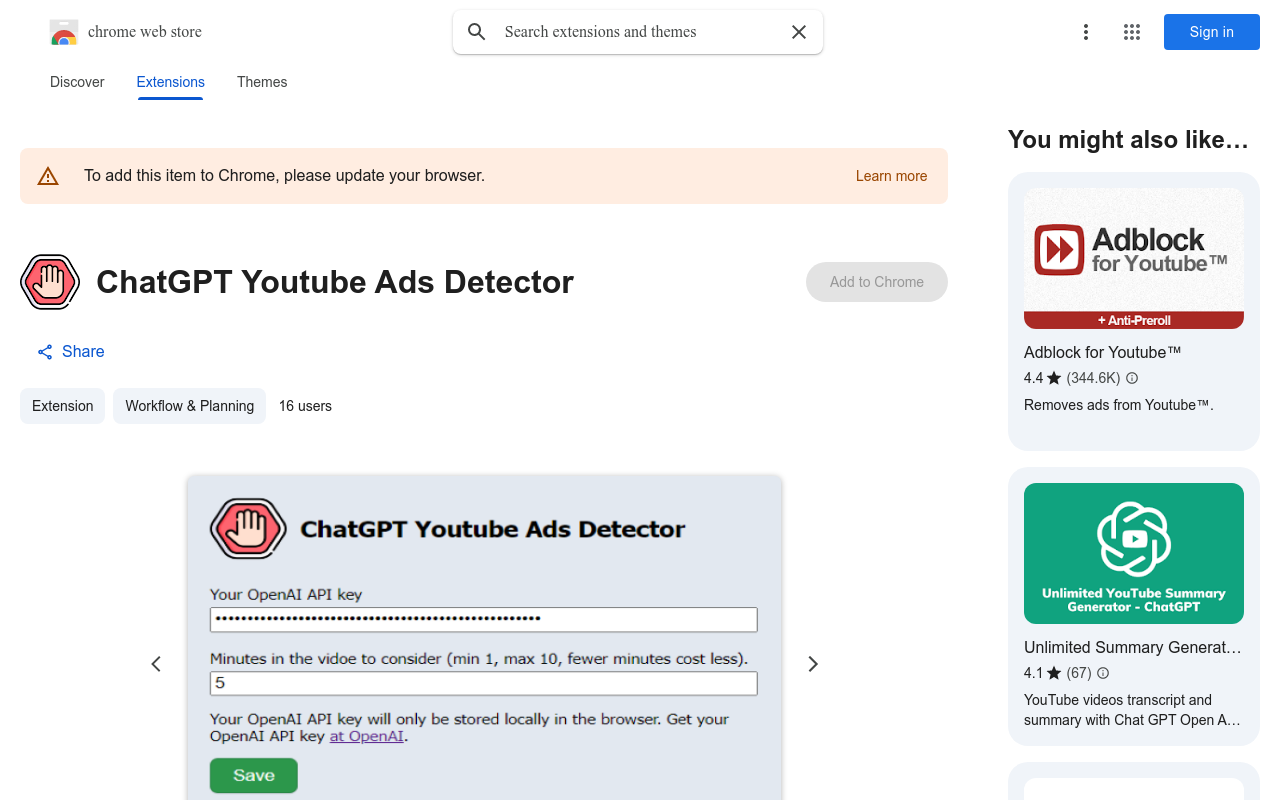This screenshot has height=800, width=1280.
Task: Open the extension screenshot preview image
Action: (484, 638)
